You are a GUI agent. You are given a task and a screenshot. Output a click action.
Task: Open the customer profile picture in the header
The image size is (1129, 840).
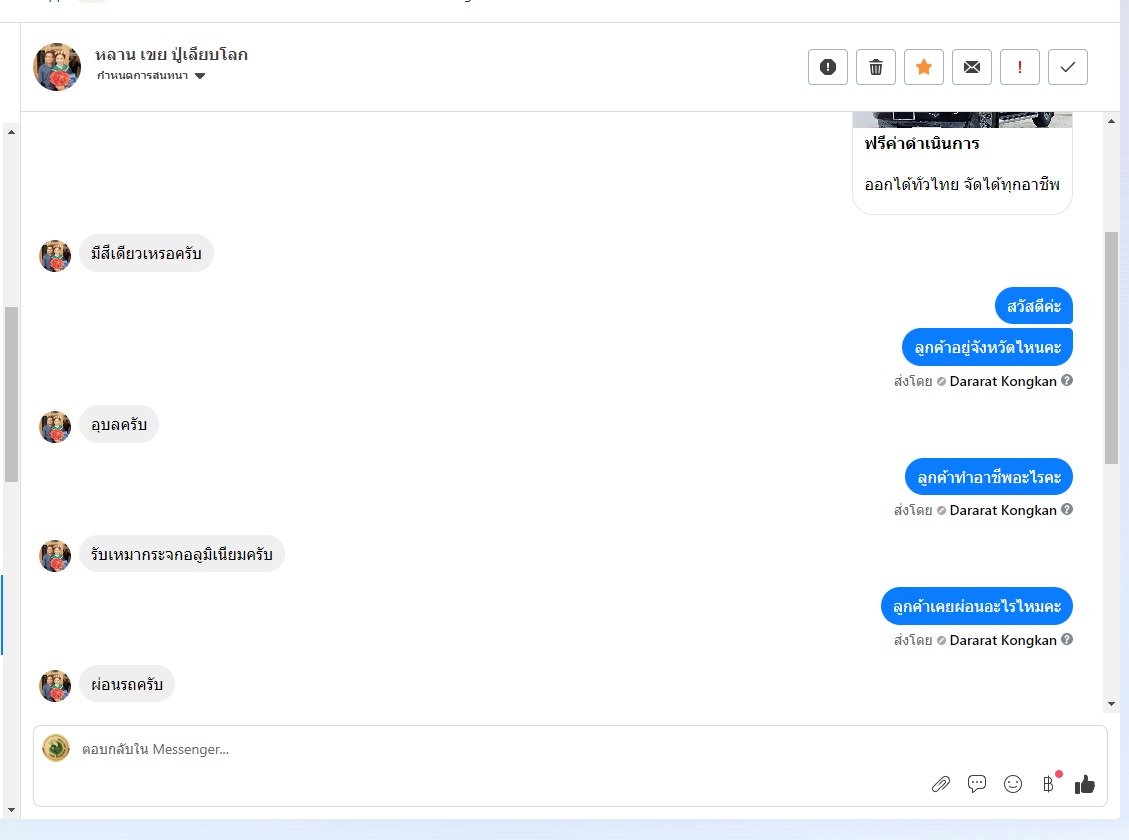point(57,67)
